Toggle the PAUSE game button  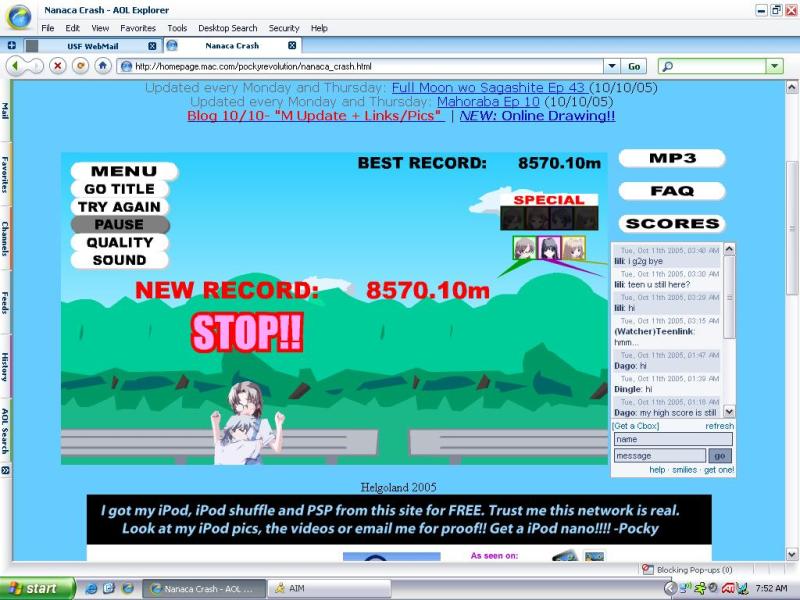pyautogui.click(x=119, y=224)
